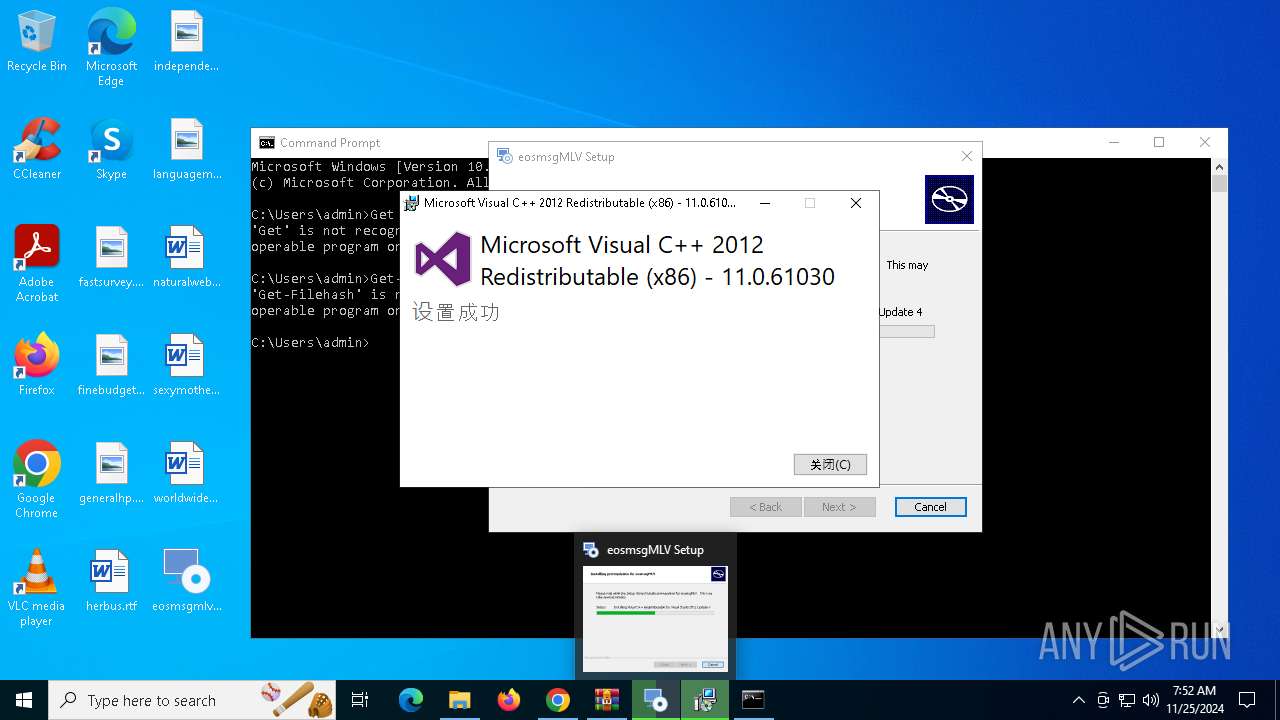Open File Explorer on the taskbar
The height and width of the screenshot is (720, 1280).
click(460, 700)
